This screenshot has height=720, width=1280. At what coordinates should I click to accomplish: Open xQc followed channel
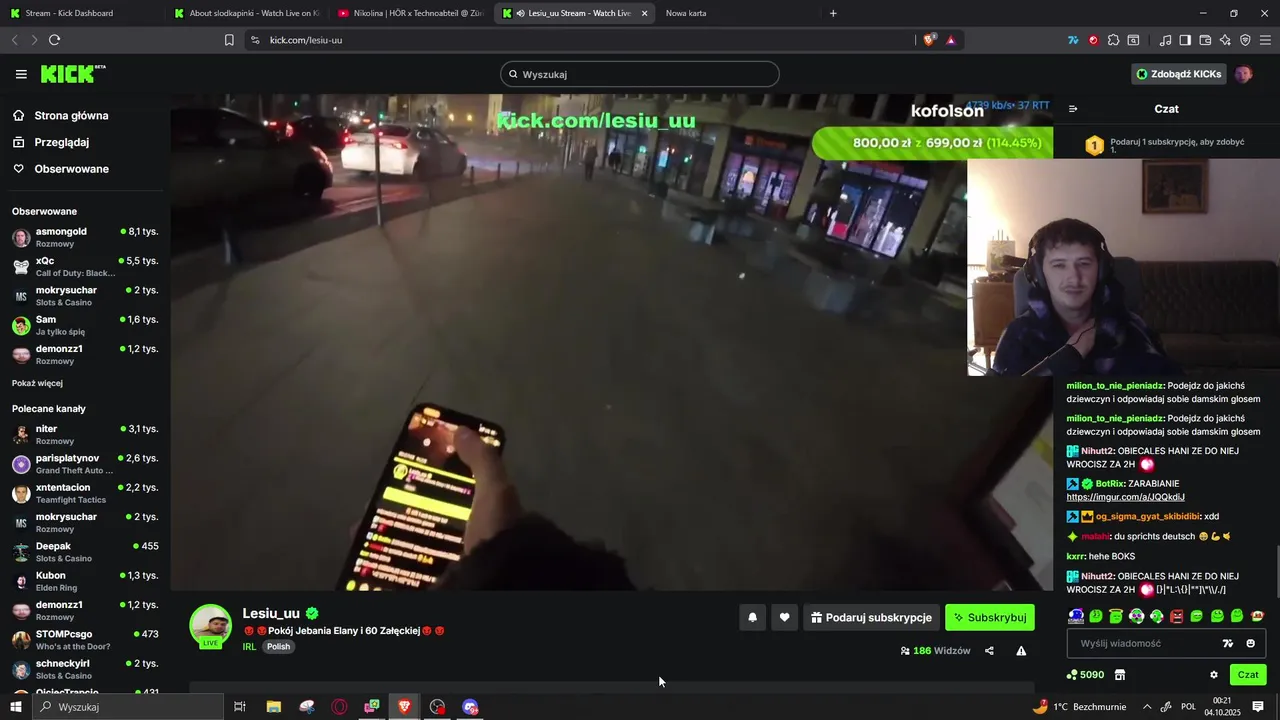pyautogui.click(x=84, y=266)
